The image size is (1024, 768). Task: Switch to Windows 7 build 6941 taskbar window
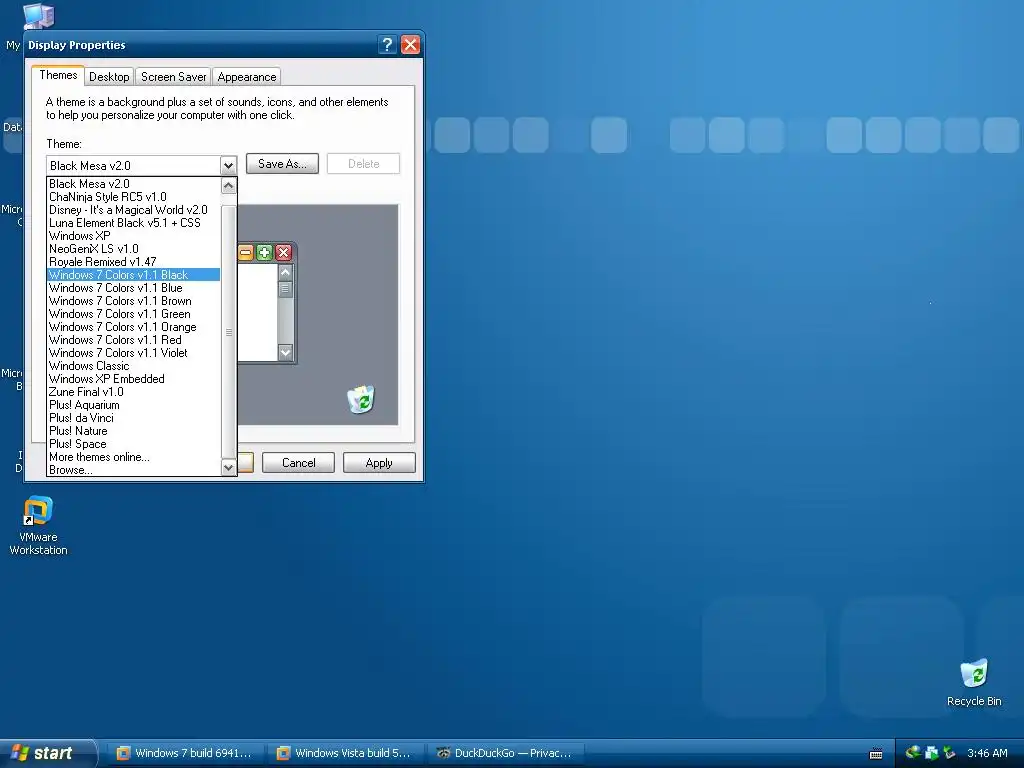point(186,753)
